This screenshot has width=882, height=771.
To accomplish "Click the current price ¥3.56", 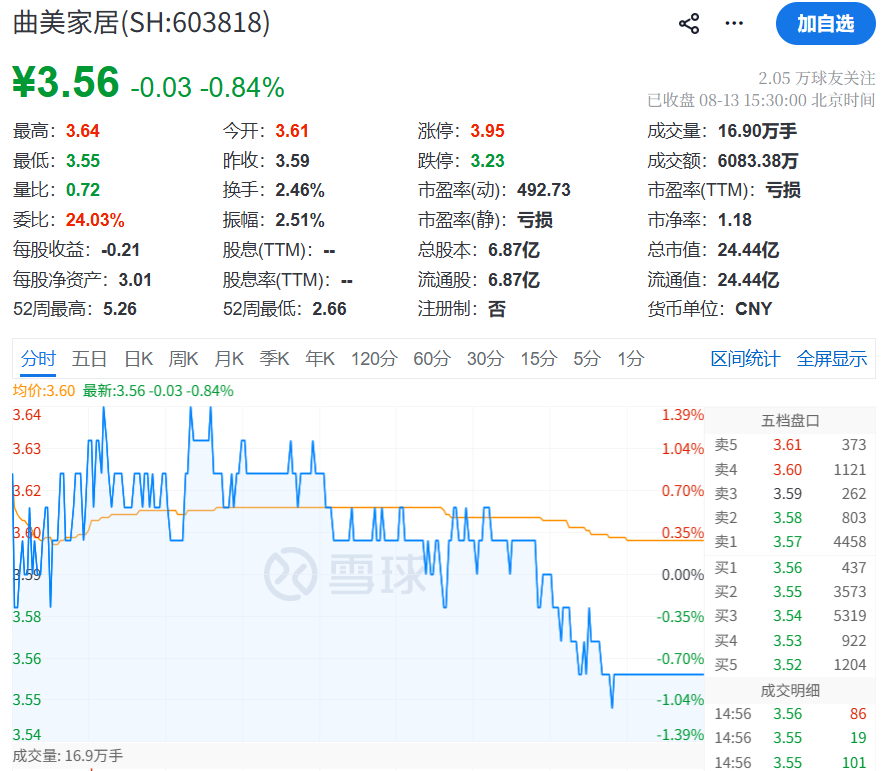I will 66,82.
